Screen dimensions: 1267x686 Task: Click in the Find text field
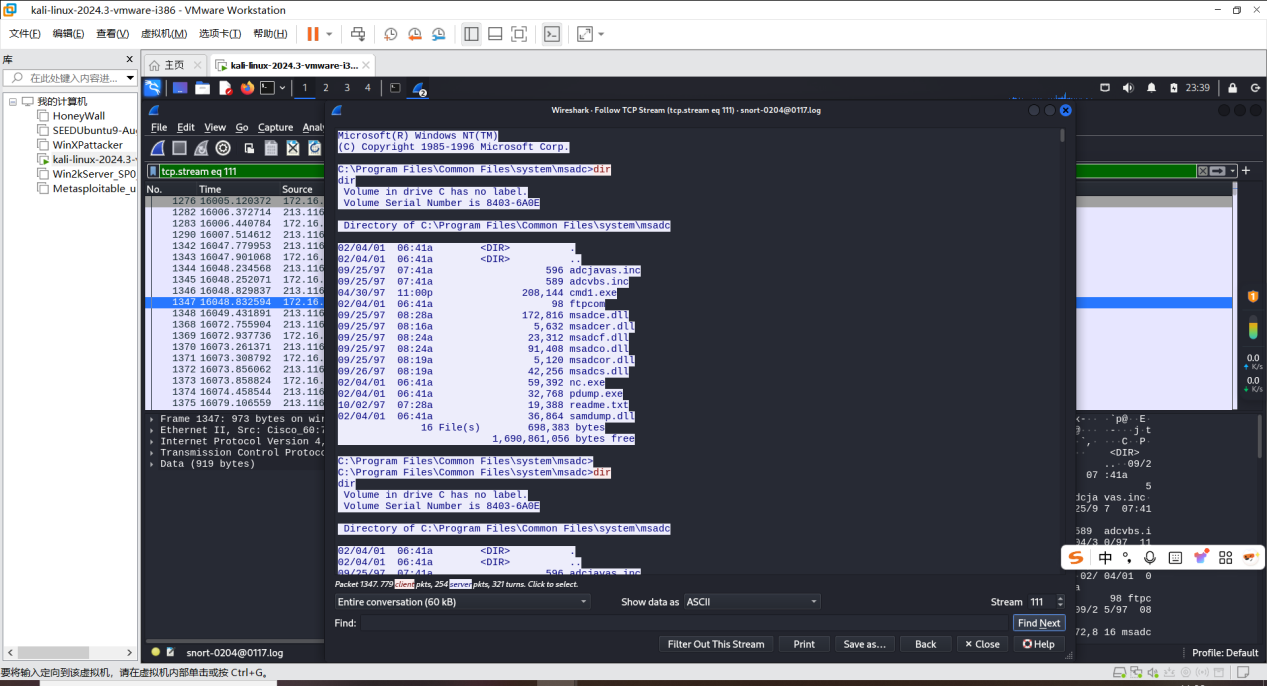684,623
